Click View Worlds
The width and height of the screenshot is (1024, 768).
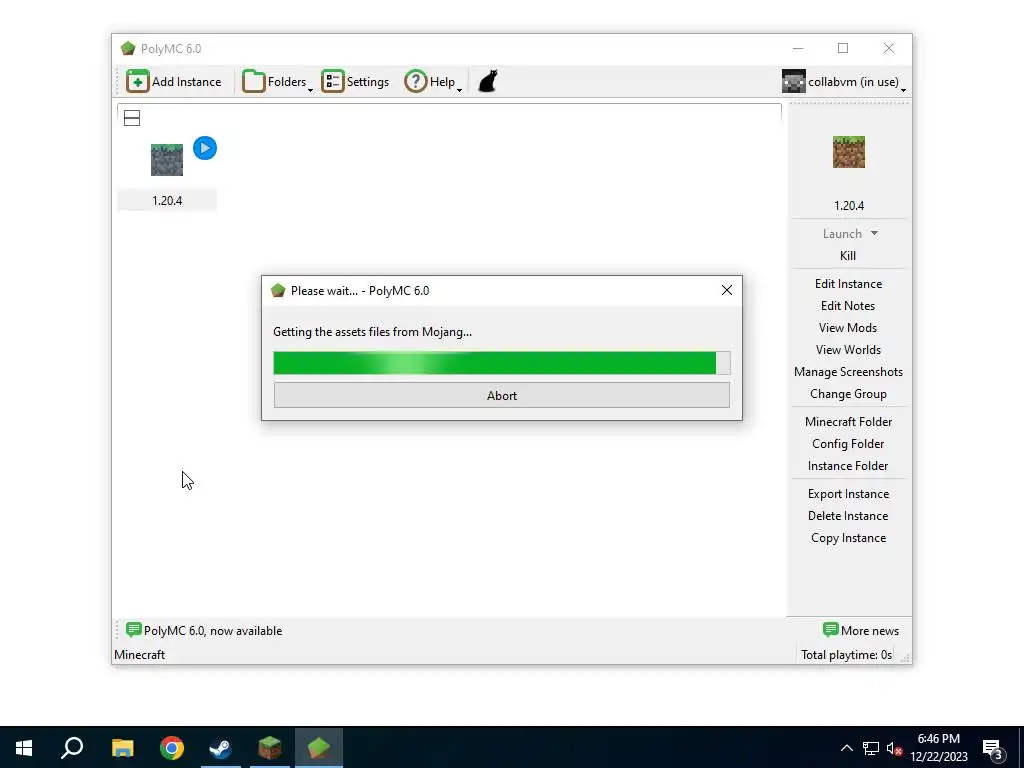click(848, 350)
